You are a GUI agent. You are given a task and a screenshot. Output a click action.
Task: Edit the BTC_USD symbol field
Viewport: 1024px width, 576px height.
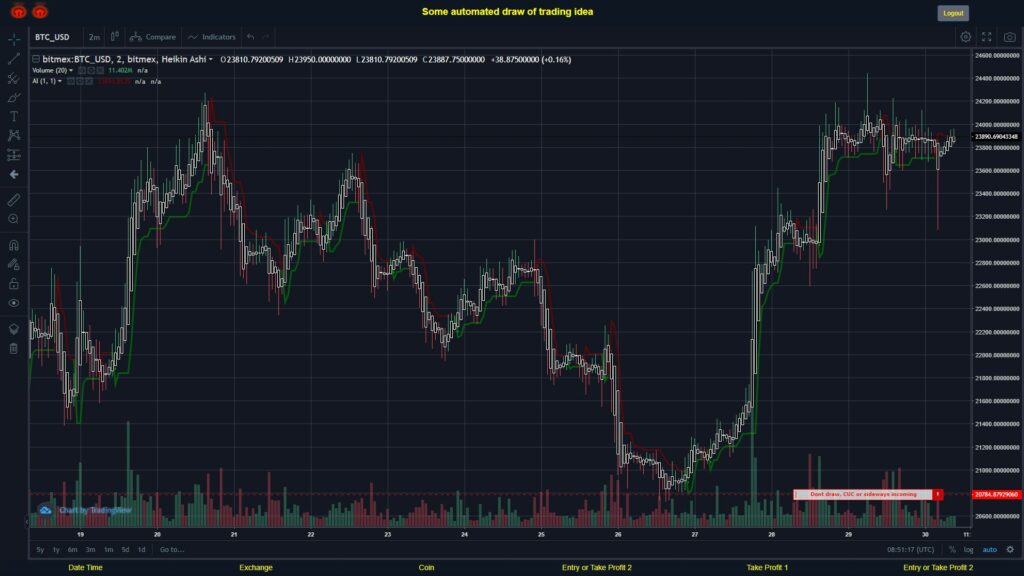point(52,37)
